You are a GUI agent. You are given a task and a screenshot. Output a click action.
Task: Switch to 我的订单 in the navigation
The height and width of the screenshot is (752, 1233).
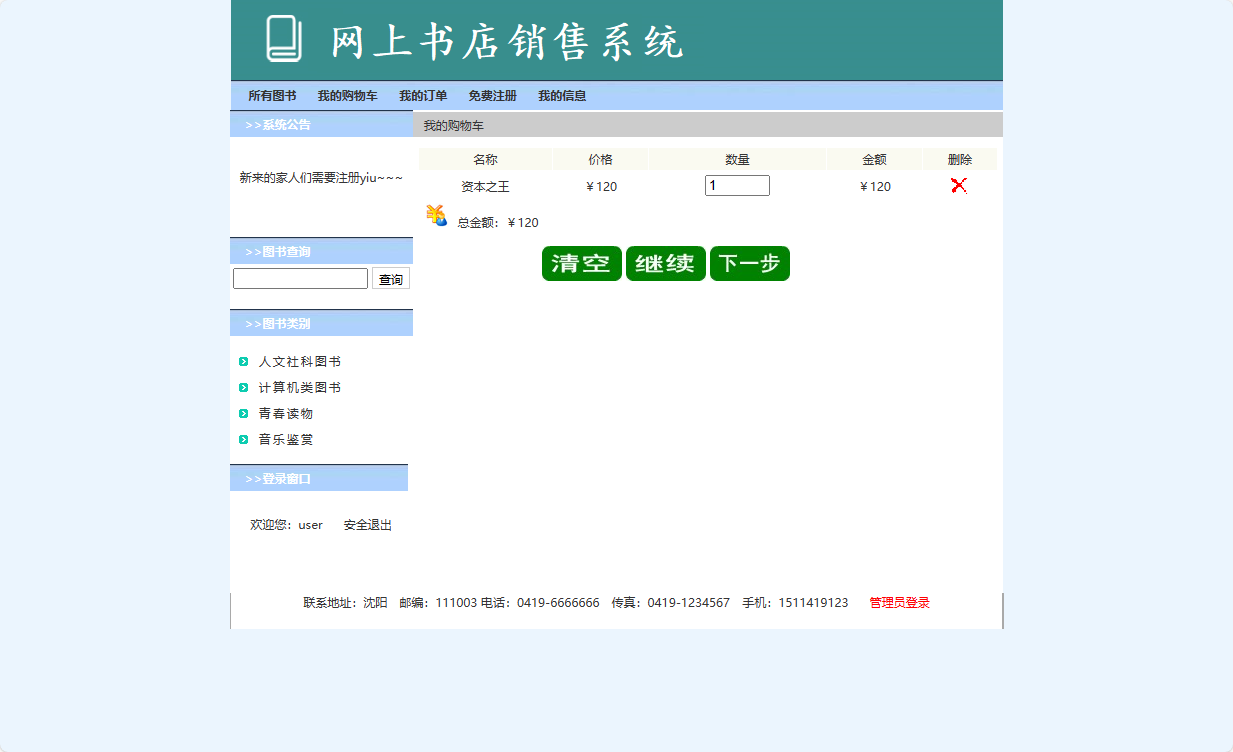pyautogui.click(x=422, y=95)
